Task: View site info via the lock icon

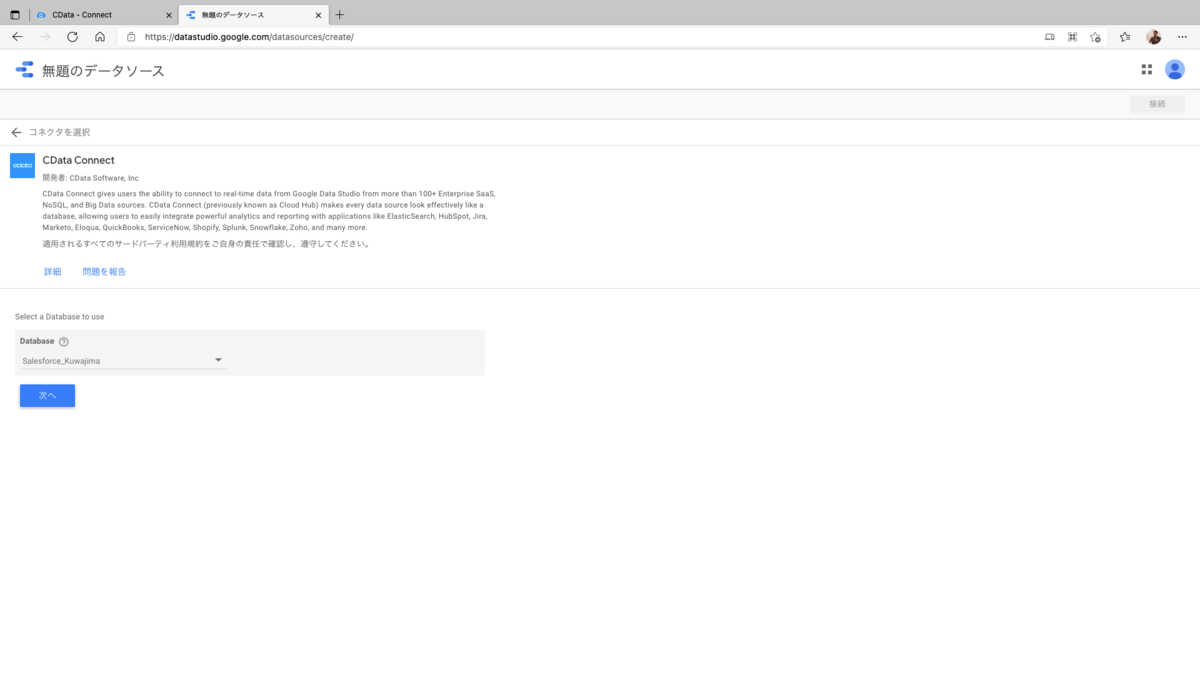Action: tap(131, 37)
